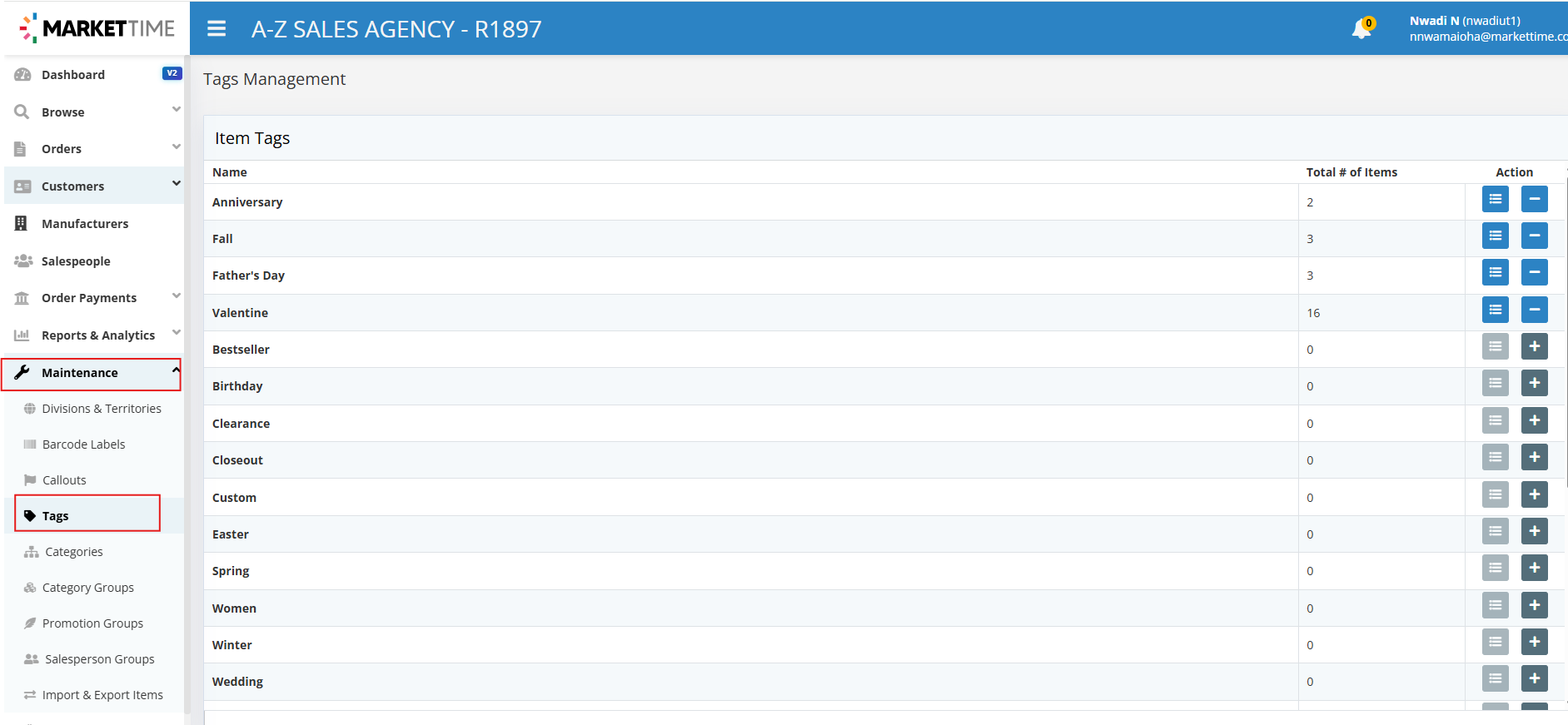This screenshot has width=1568, height=725.
Task: Add the Closeout tag with plus button
Action: [1535, 457]
